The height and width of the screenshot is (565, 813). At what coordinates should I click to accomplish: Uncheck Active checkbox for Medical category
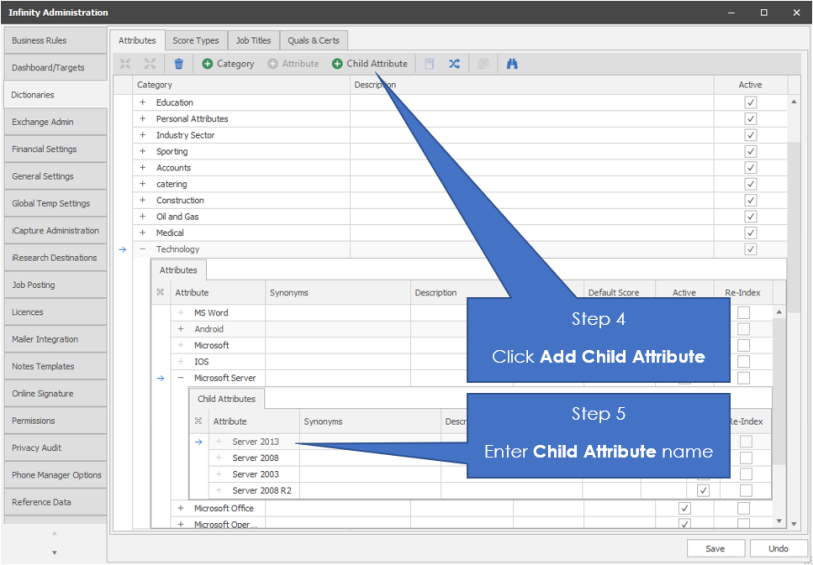click(x=750, y=233)
